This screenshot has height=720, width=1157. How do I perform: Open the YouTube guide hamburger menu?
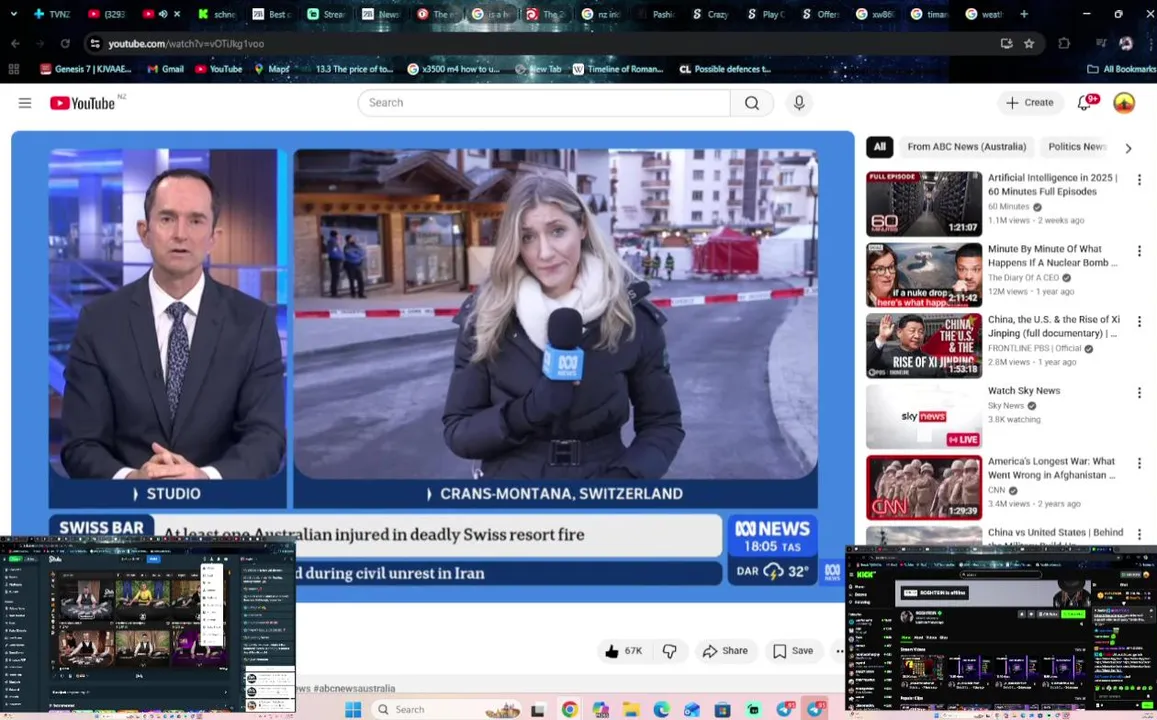(x=25, y=103)
